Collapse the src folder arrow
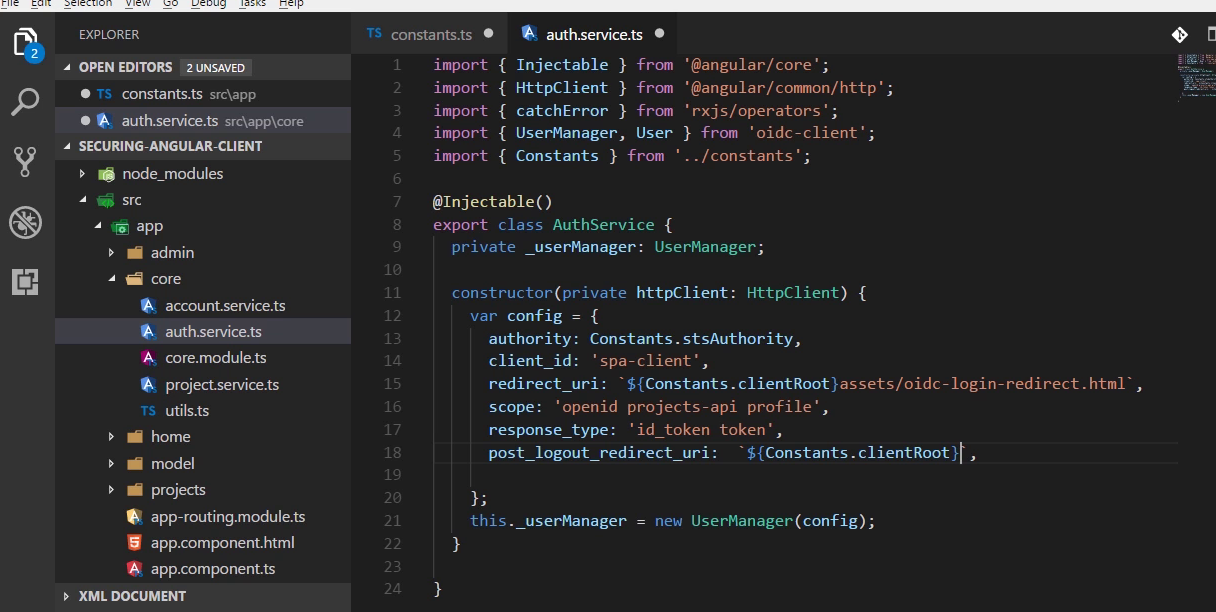 pyautogui.click(x=83, y=200)
